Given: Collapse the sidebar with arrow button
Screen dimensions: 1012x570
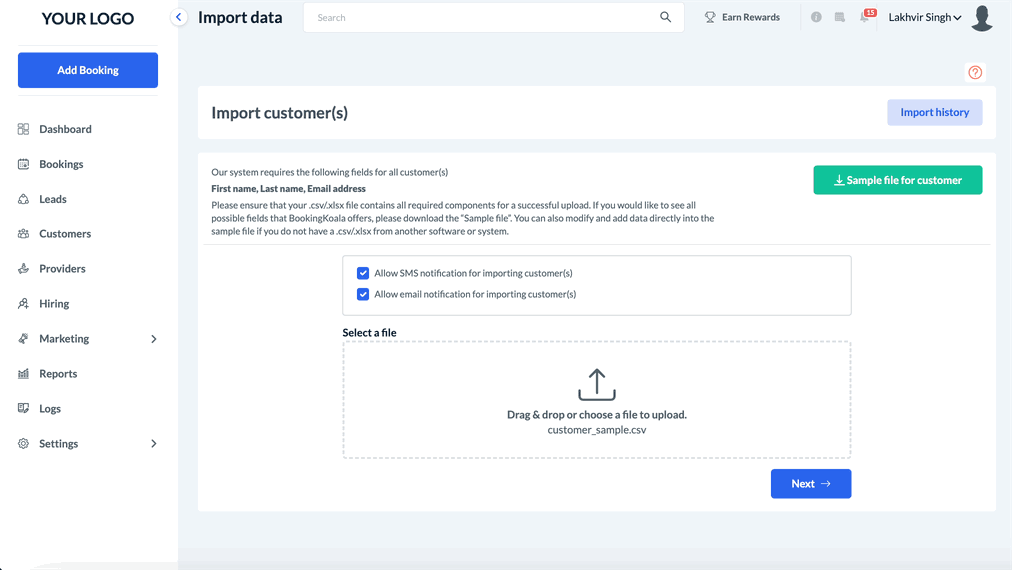Looking at the screenshot, I should pyautogui.click(x=179, y=17).
